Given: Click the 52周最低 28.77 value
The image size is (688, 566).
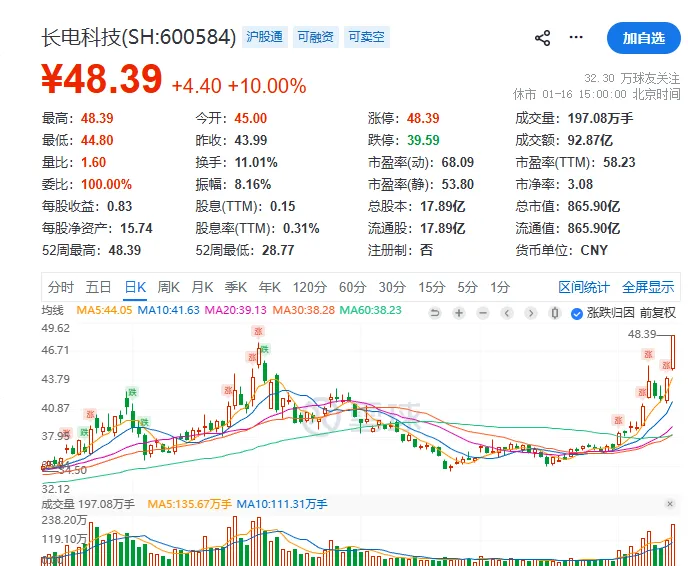Looking at the screenshot, I should [278, 250].
